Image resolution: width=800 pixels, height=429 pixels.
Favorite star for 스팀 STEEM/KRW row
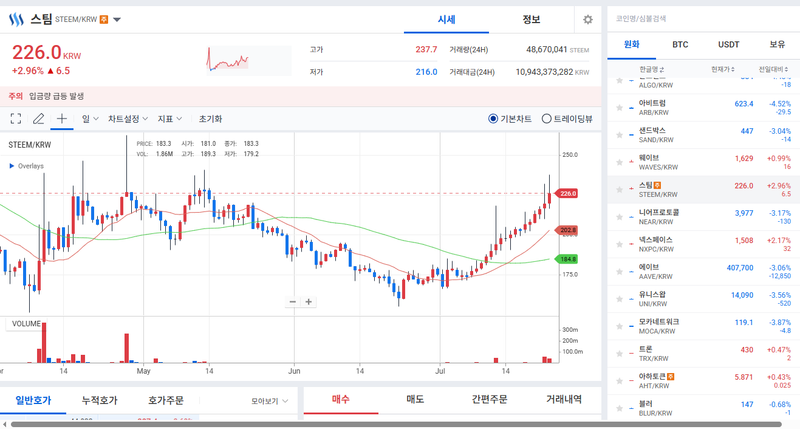click(619, 189)
